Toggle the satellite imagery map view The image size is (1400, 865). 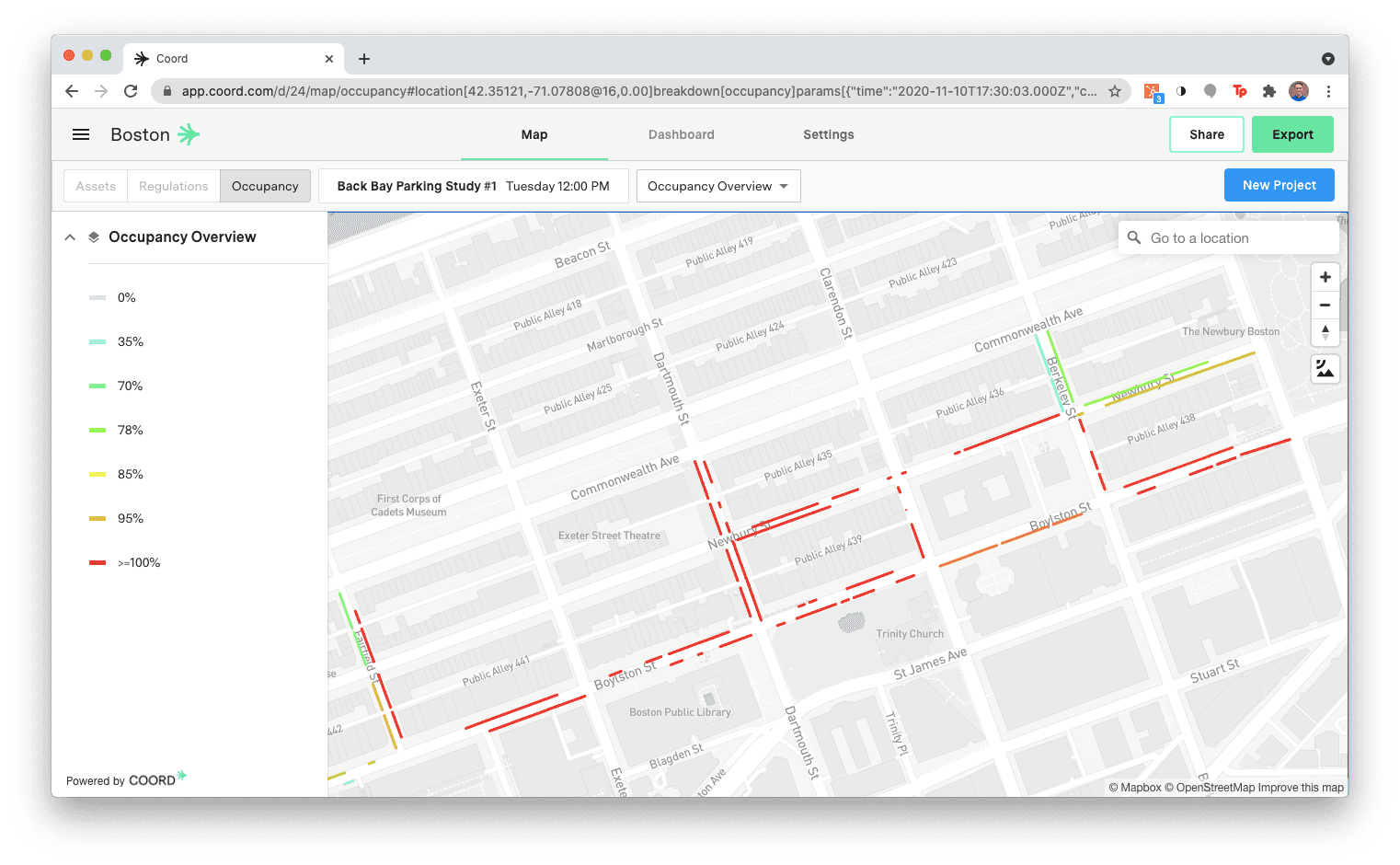(1325, 369)
